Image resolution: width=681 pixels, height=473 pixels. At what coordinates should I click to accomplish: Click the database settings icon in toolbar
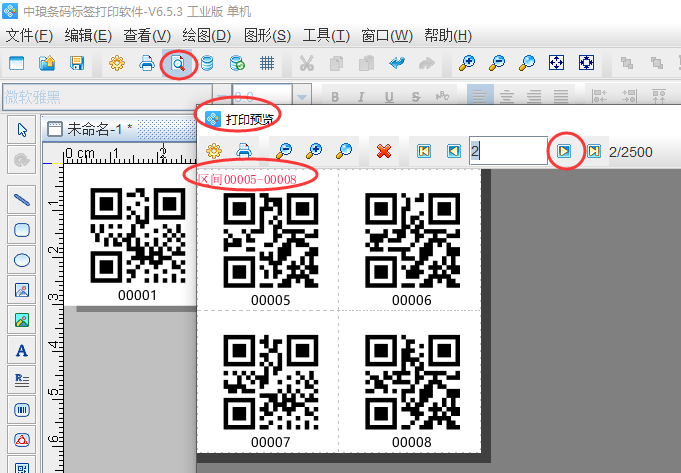207,63
